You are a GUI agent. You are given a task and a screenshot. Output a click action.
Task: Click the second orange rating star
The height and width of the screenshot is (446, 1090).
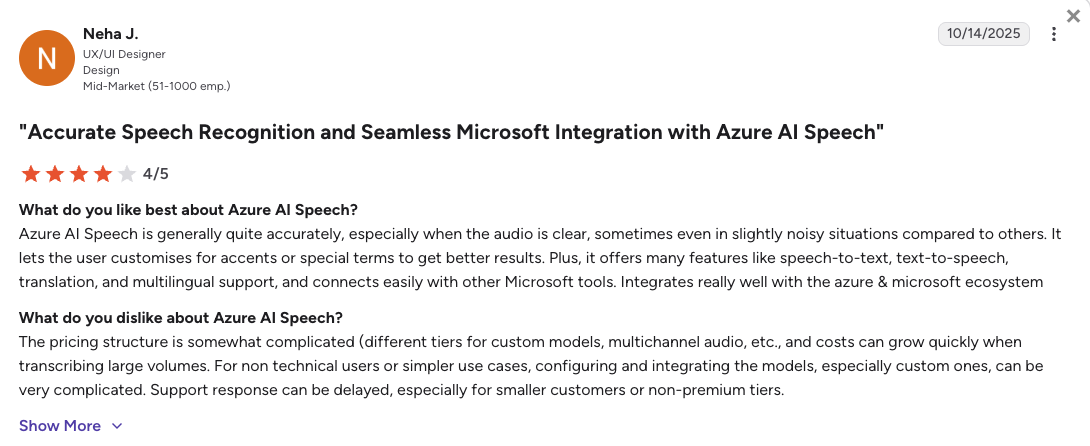point(55,174)
